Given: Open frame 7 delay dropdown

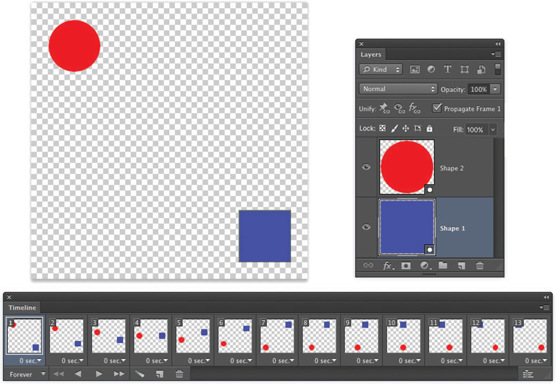Looking at the screenshot, I should coord(283,361).
